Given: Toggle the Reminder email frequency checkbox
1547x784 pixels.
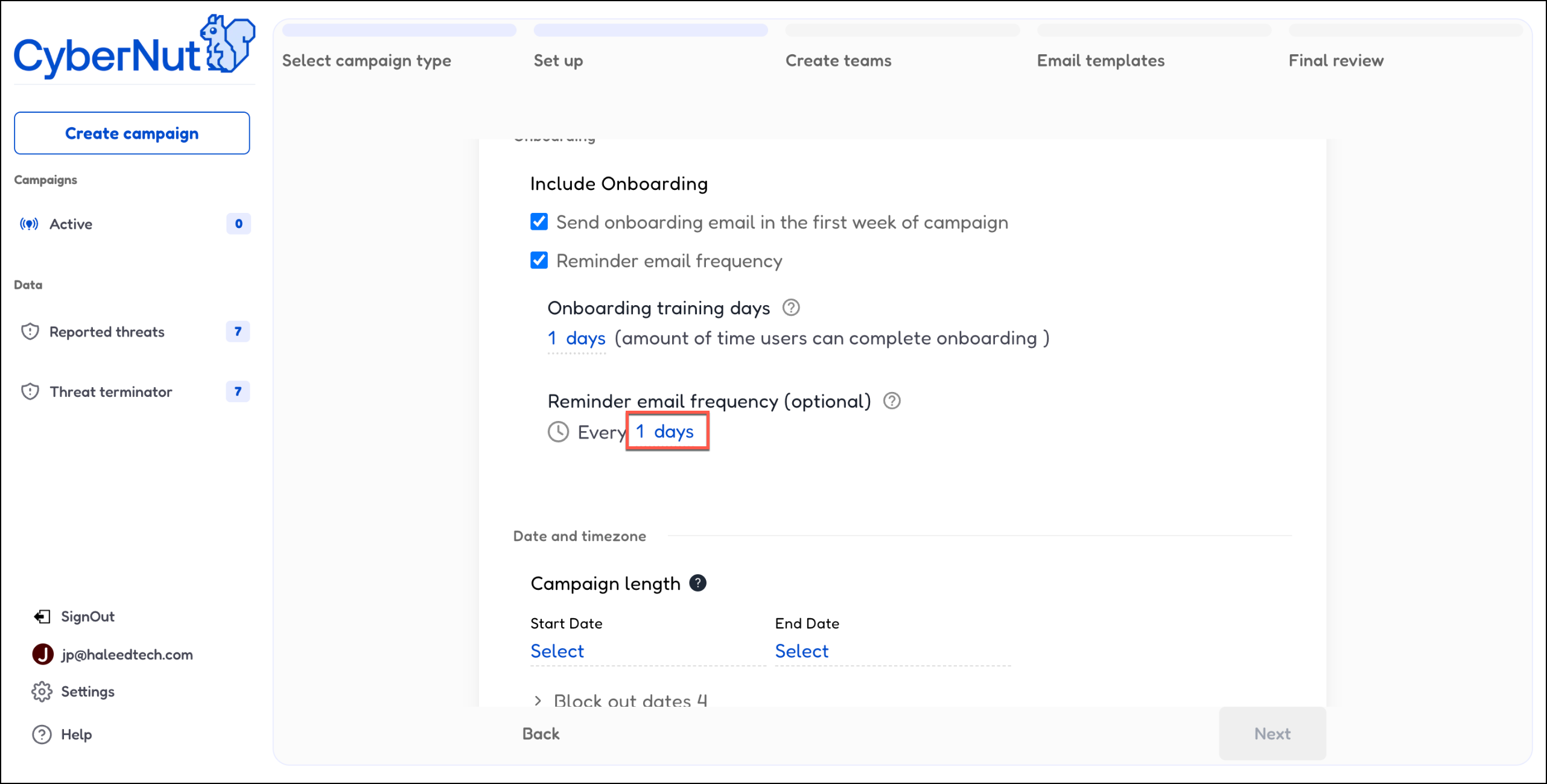Looking at the screenshot, I should (x=539, y=261).
